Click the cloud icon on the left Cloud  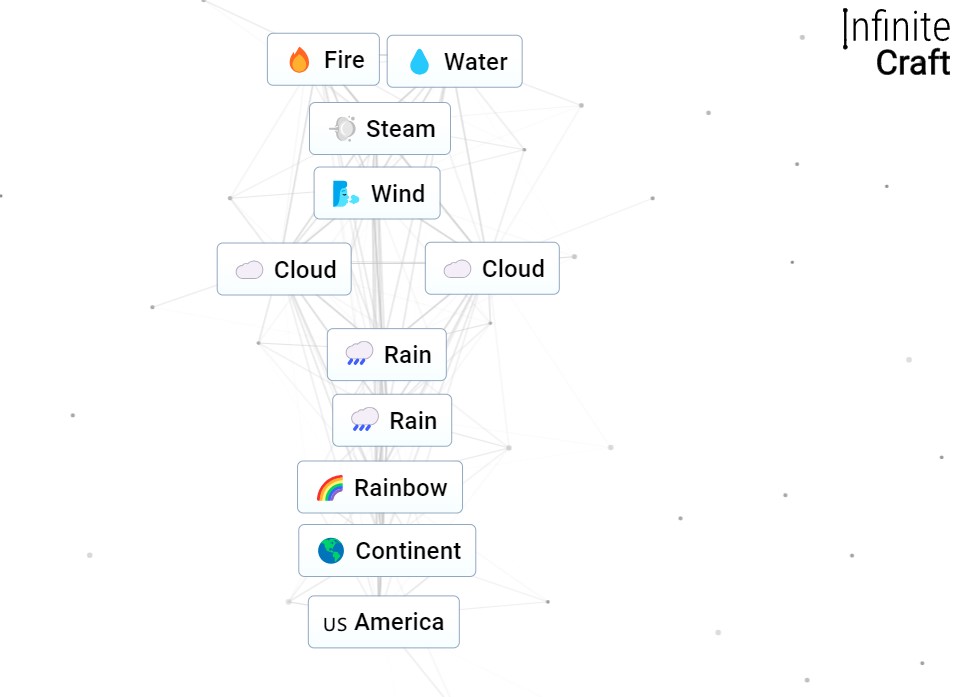(249, 270)
